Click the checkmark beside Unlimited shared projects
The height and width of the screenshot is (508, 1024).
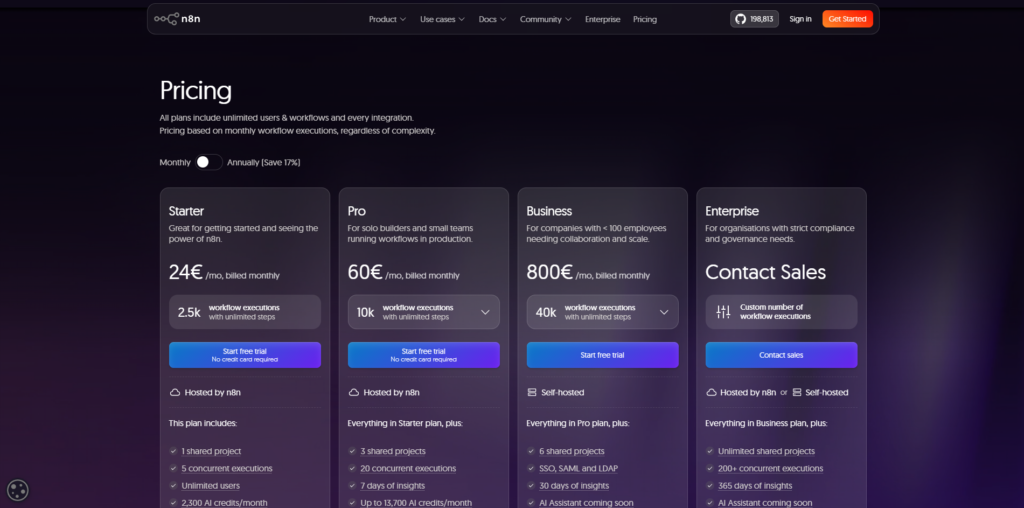(710, 451)
